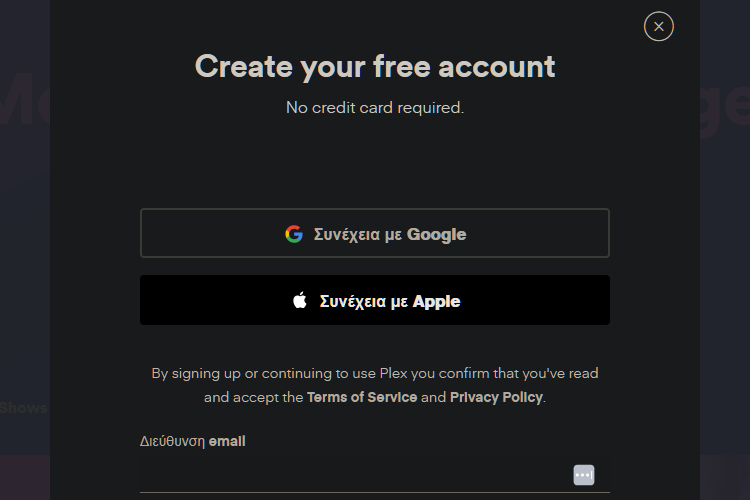Click the bold Google word in button

[436, 234]
